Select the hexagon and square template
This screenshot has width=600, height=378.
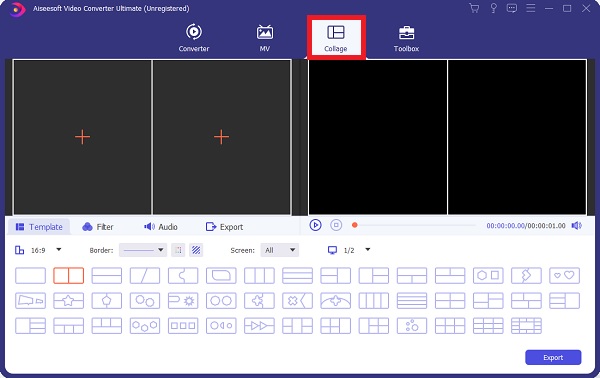coord(488,275)
